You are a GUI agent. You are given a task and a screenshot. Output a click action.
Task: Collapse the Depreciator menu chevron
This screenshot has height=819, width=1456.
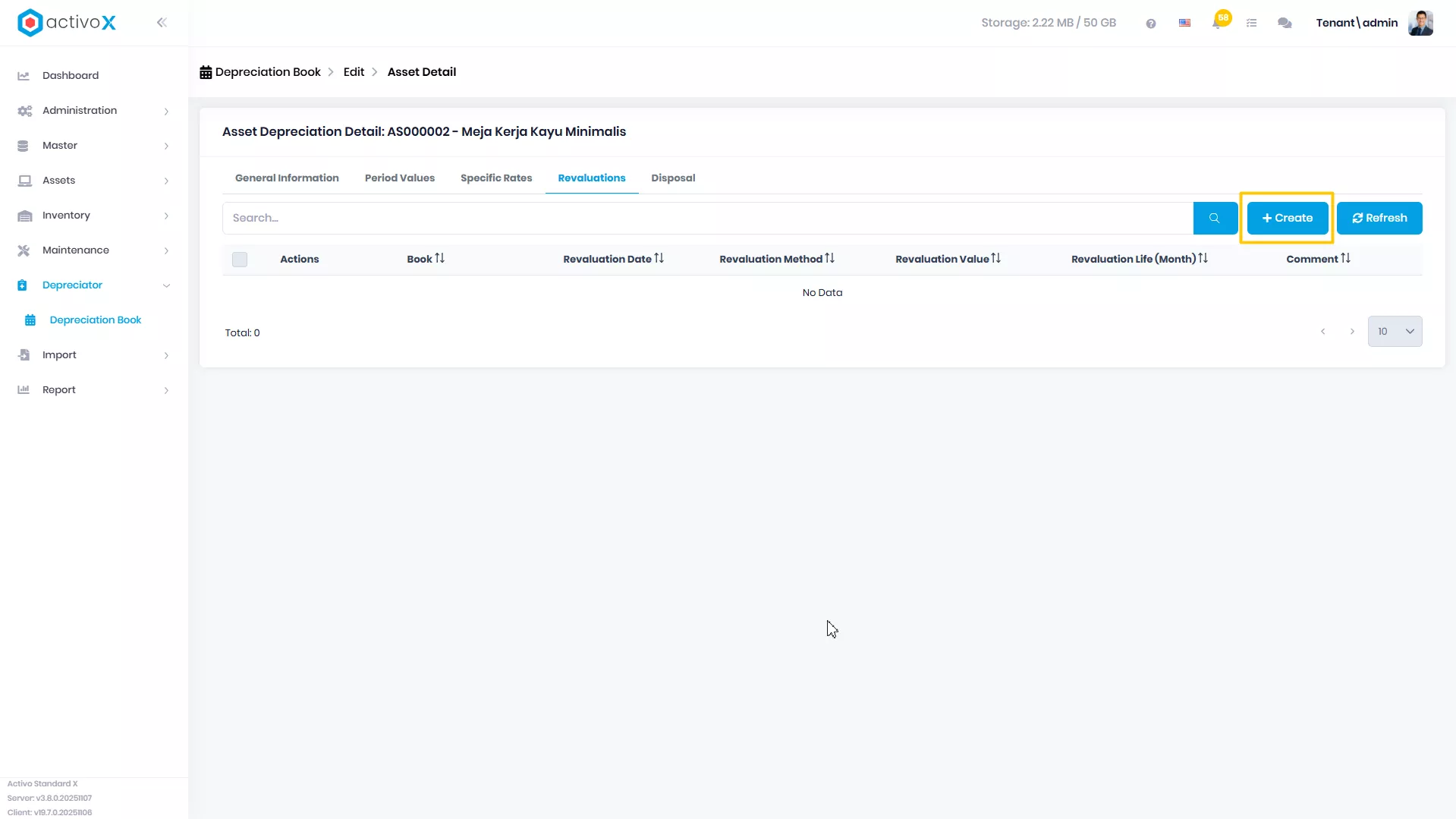(166, 286)
